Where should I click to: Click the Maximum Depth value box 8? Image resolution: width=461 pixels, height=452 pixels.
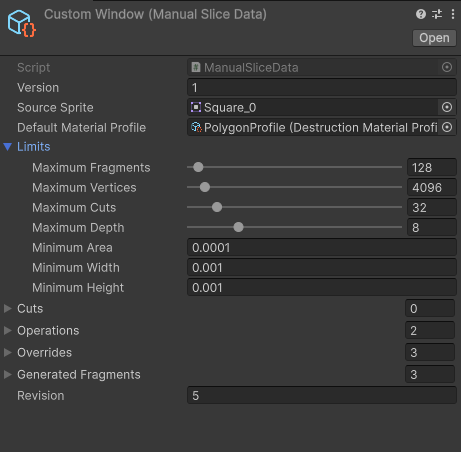(432, 227)
